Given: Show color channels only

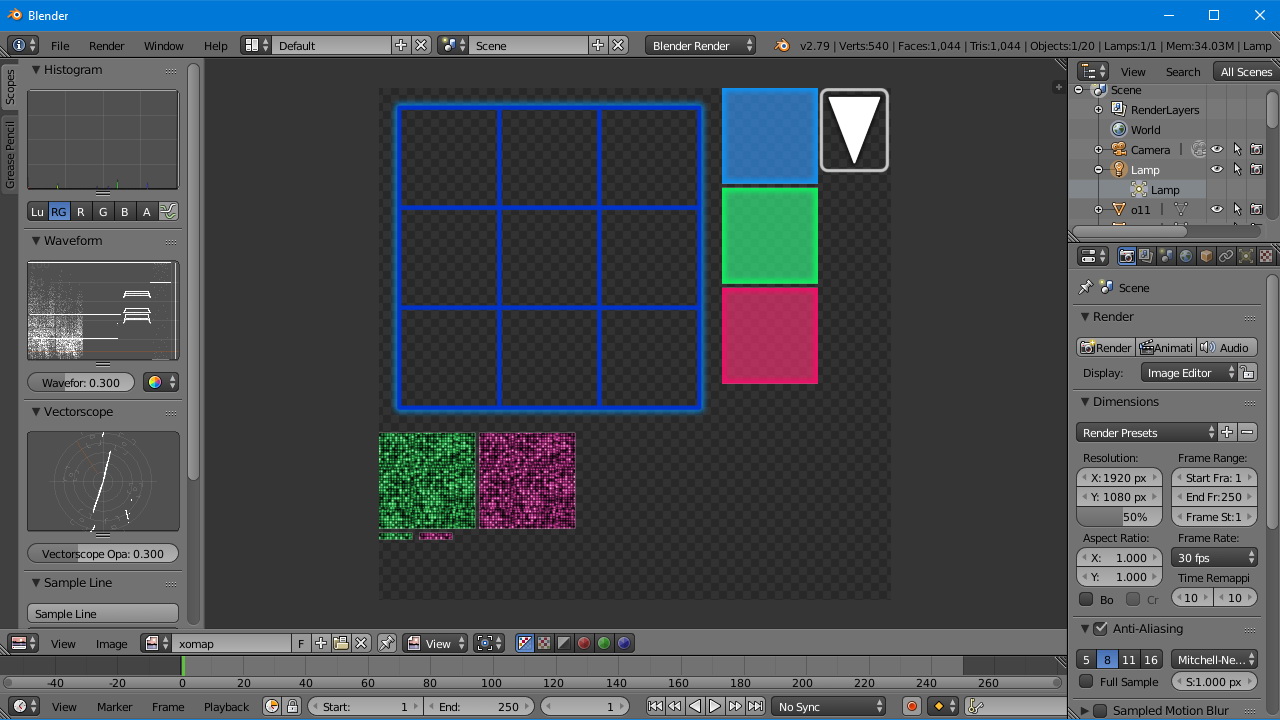Looking at the screenshot, I should pos(544,643).
